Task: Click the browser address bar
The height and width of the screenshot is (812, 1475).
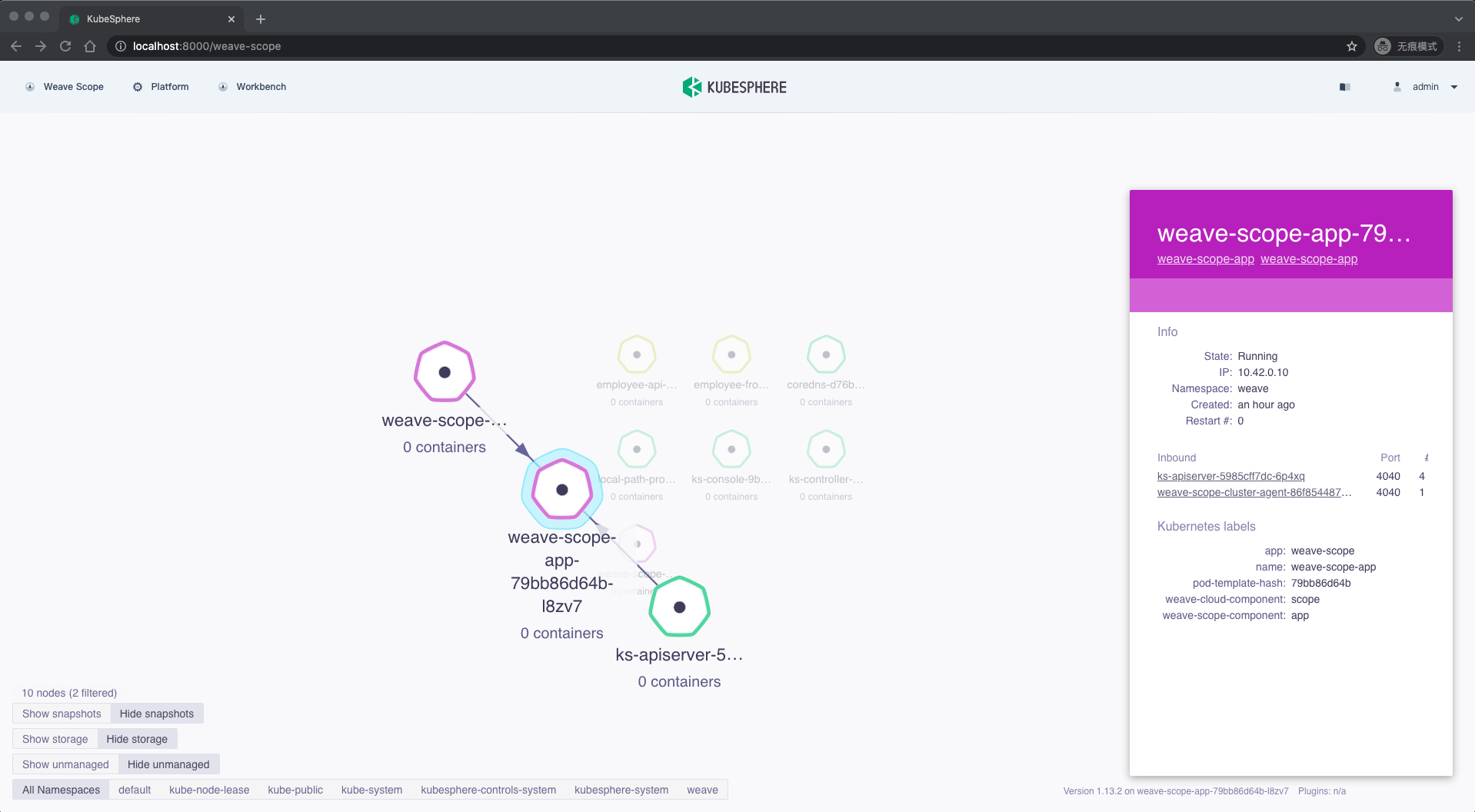Action: click(385, 46)
